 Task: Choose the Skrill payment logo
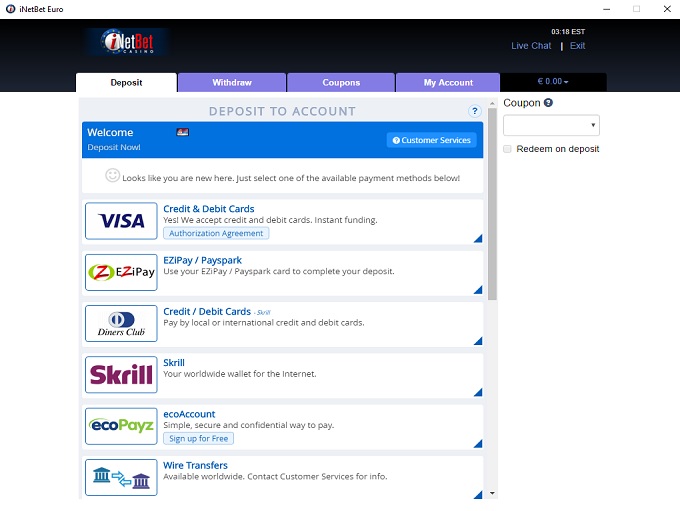[x=121, y=375]
